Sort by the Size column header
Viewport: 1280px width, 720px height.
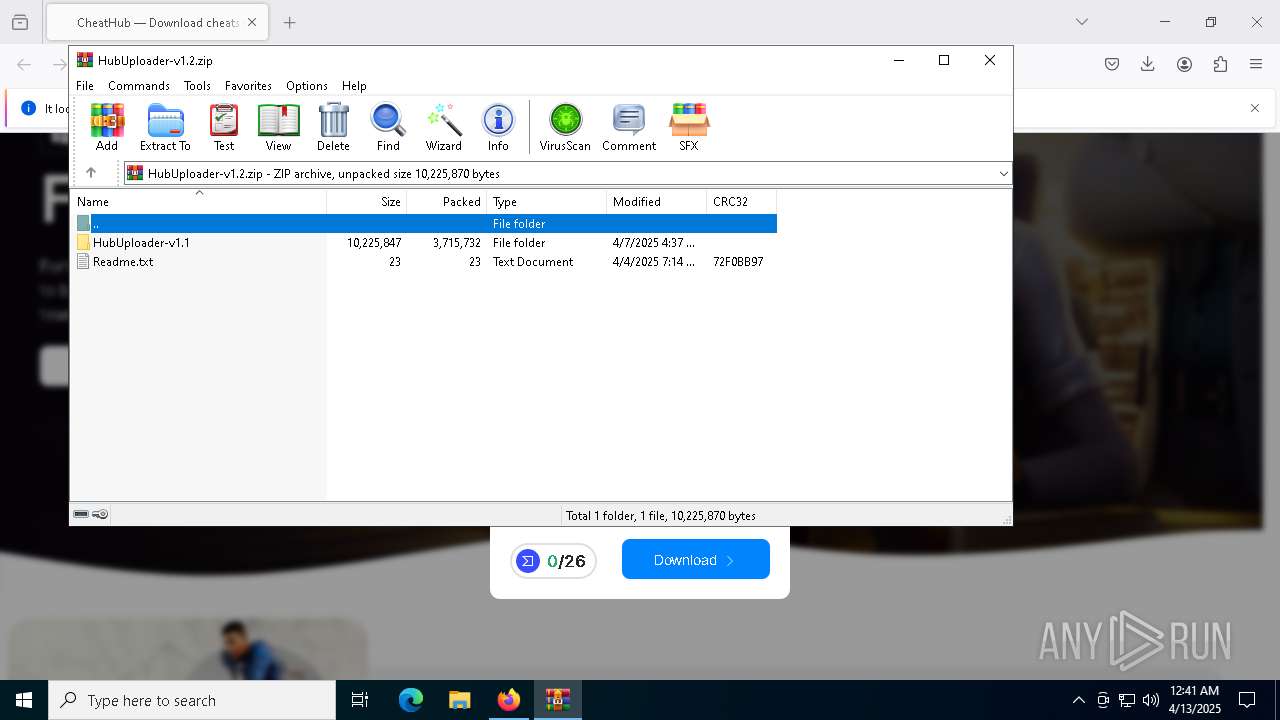click(367, 201)
